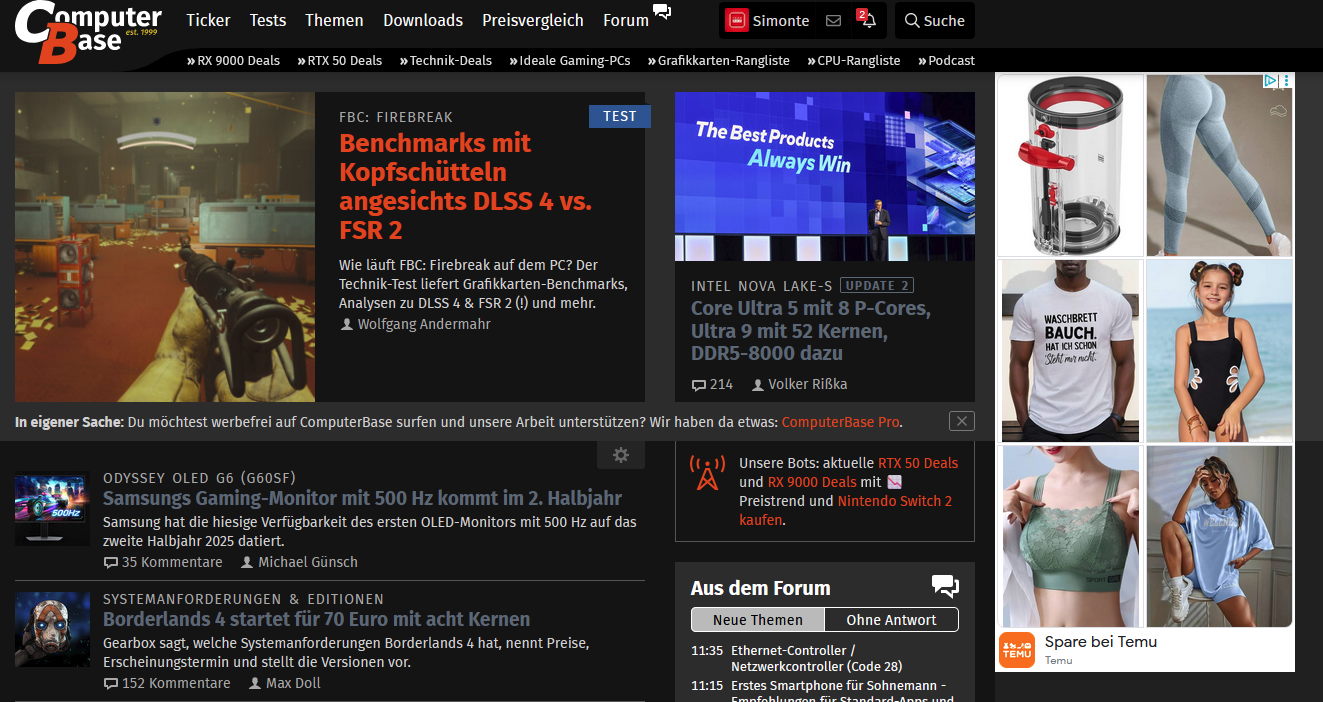Image resolution: width=1323 pixels, height=702 pixels.
Task: Click the Waschbrett Bauch T-shirt ad product
Action: point(1071,350)
